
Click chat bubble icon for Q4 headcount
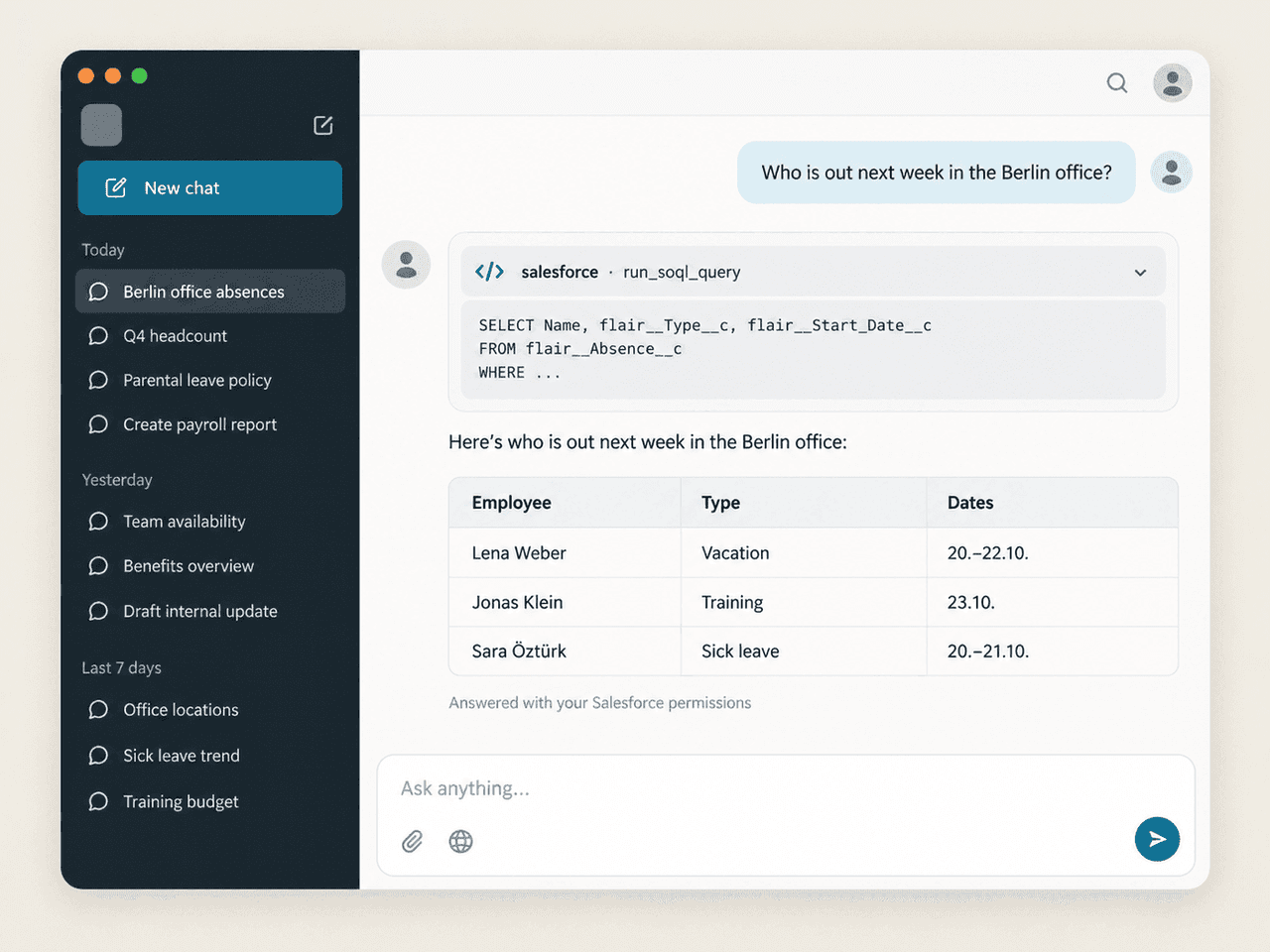tap(98, 336)
